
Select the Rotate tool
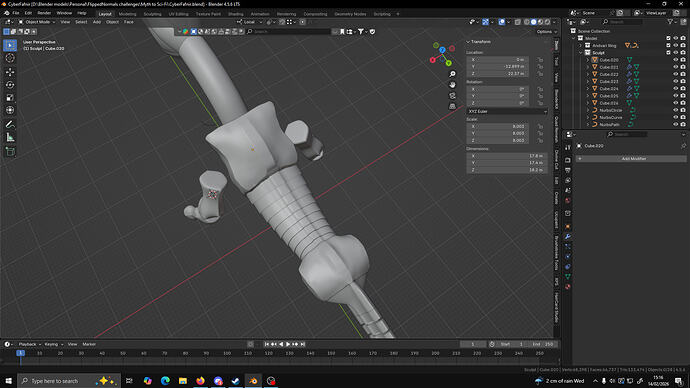[x=10, y=84]
